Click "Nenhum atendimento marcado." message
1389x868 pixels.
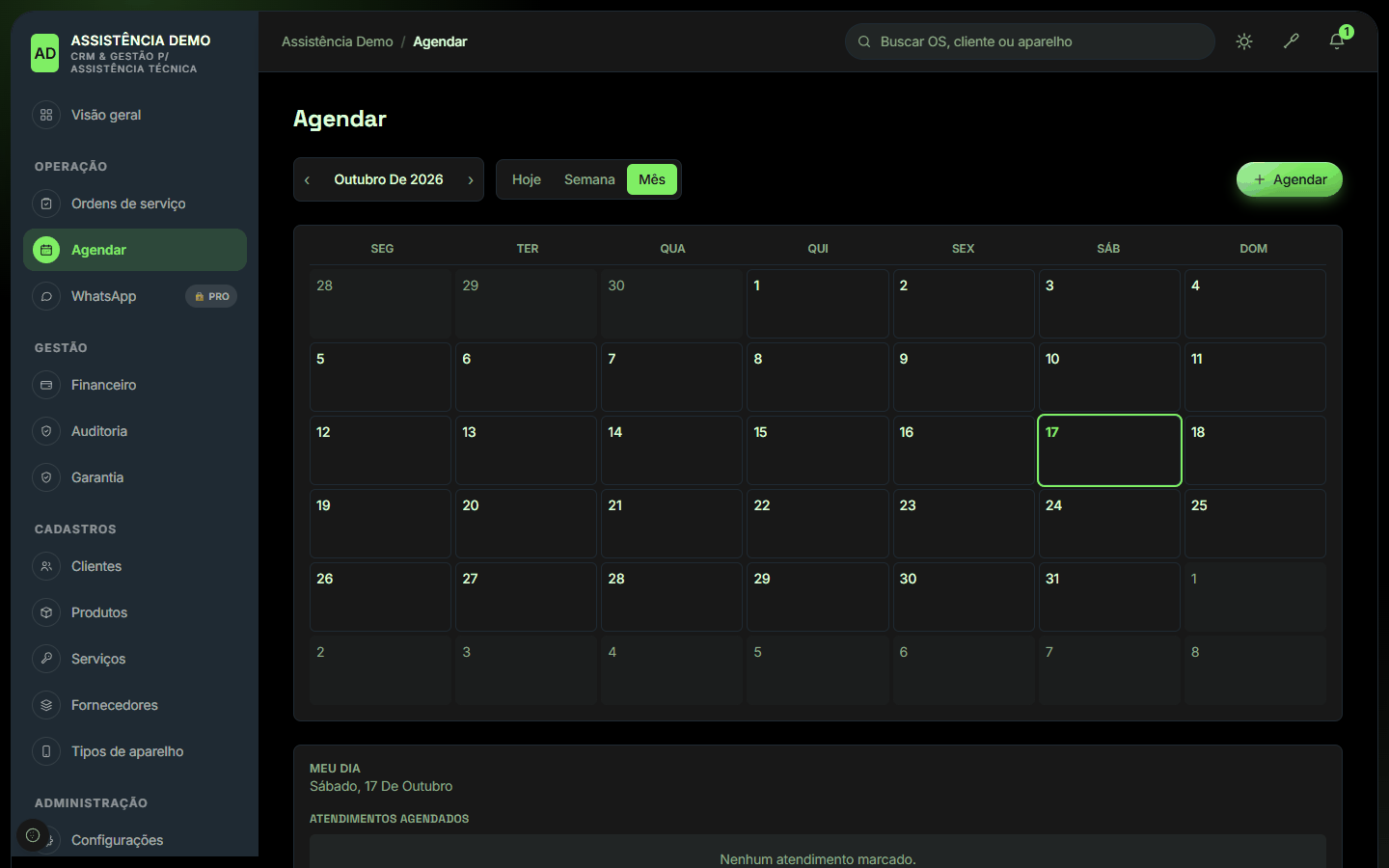click(x=818, y=859)
